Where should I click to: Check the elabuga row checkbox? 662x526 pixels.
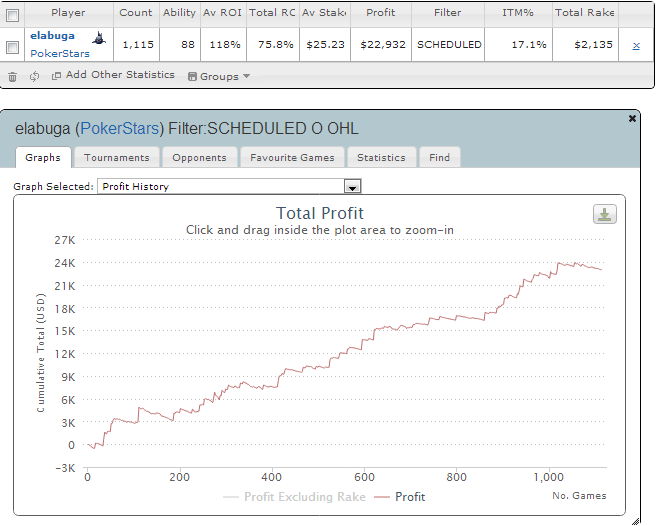point(13,47)
